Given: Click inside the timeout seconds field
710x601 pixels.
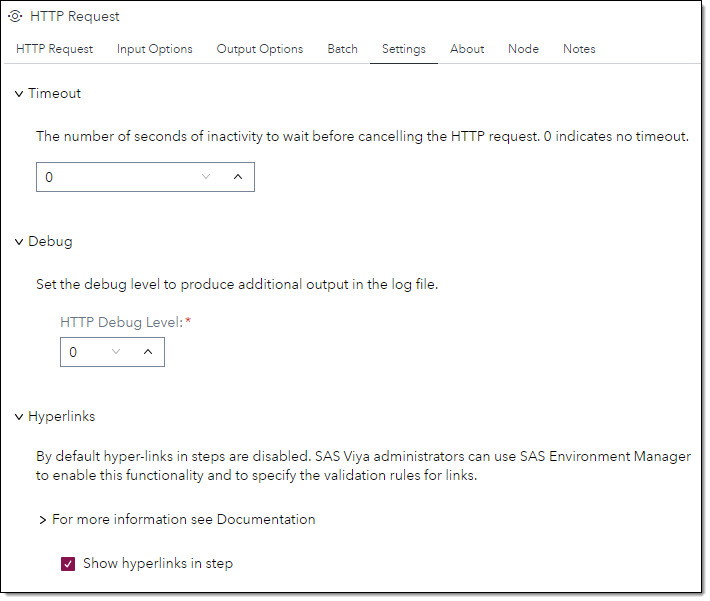Looking at the screenshot, I should tap(118, 177).
